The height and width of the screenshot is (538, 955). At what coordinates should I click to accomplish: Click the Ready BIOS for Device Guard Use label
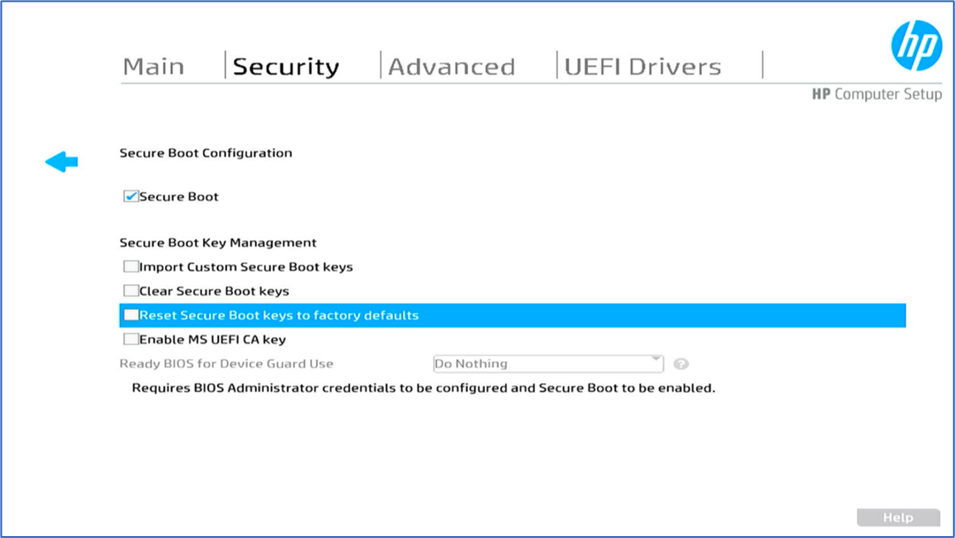[226, 364]
